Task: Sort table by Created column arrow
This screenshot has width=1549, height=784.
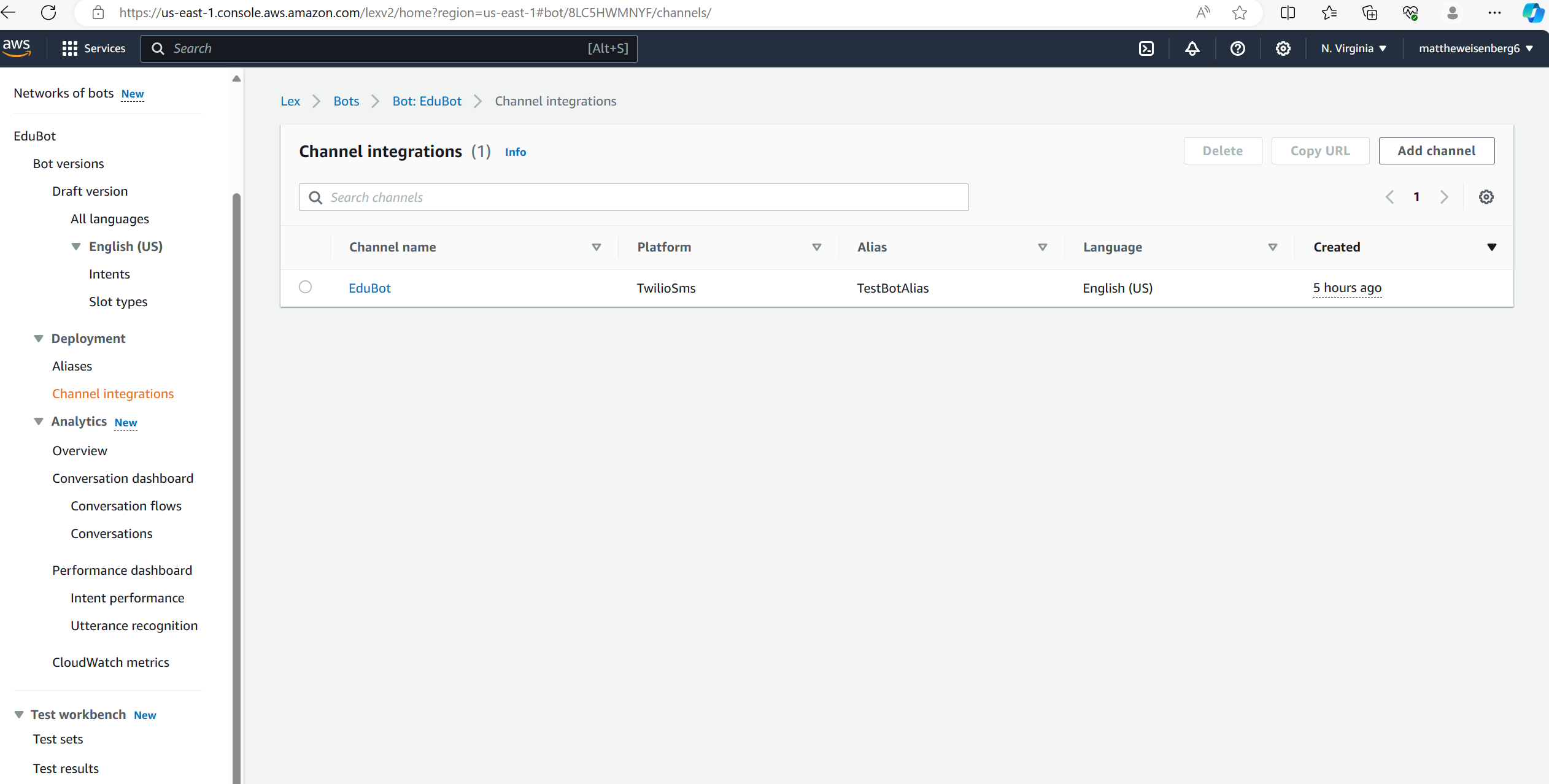Action: point(1491,247)
